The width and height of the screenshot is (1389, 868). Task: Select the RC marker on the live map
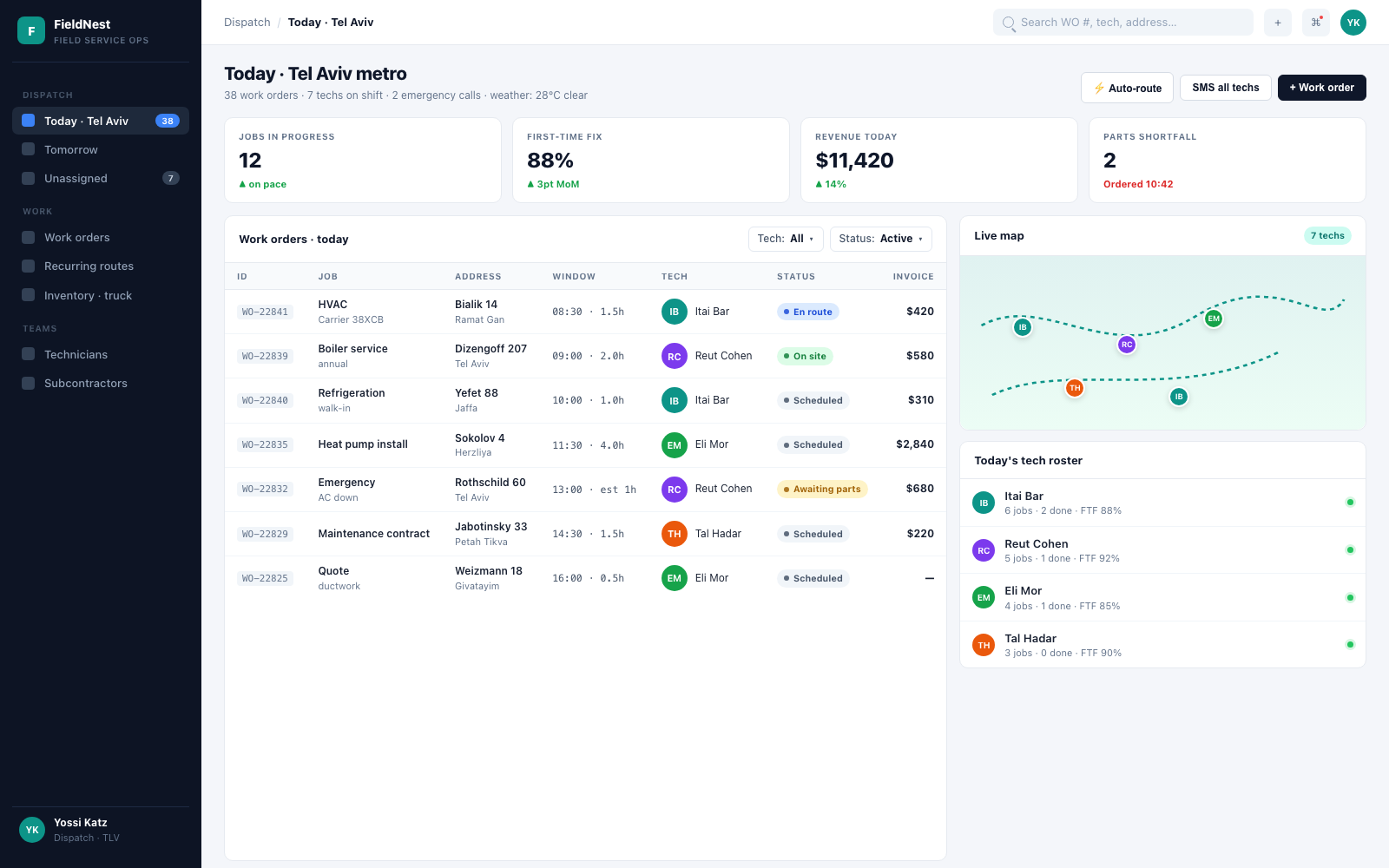point(1127,345)
